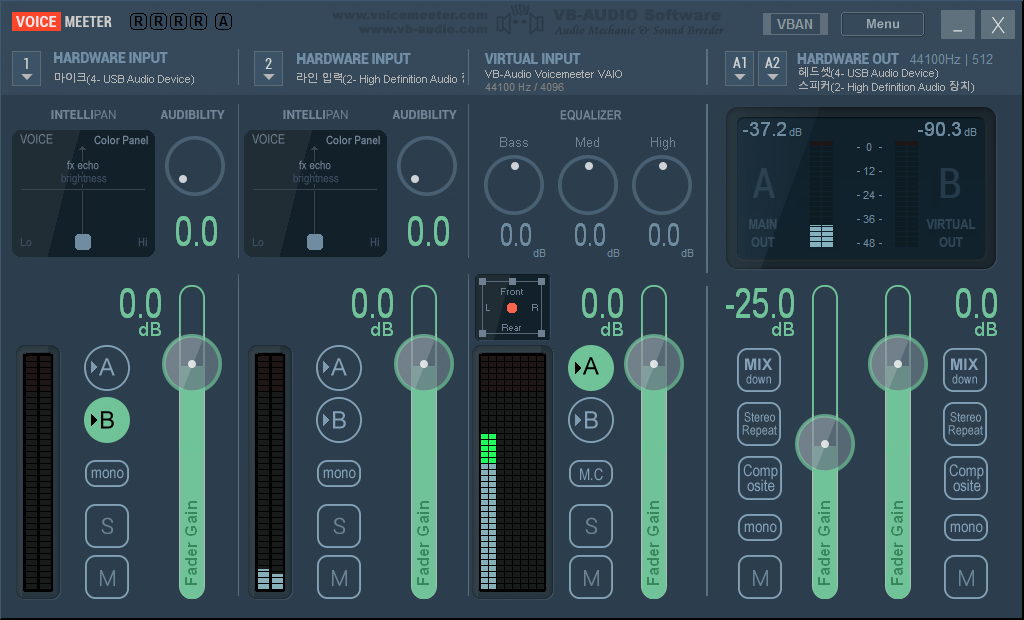This screenshot has height=620, width=1024.
Task: Click the -90.3 dB peak readout
Action: click(x=947, y=129)
